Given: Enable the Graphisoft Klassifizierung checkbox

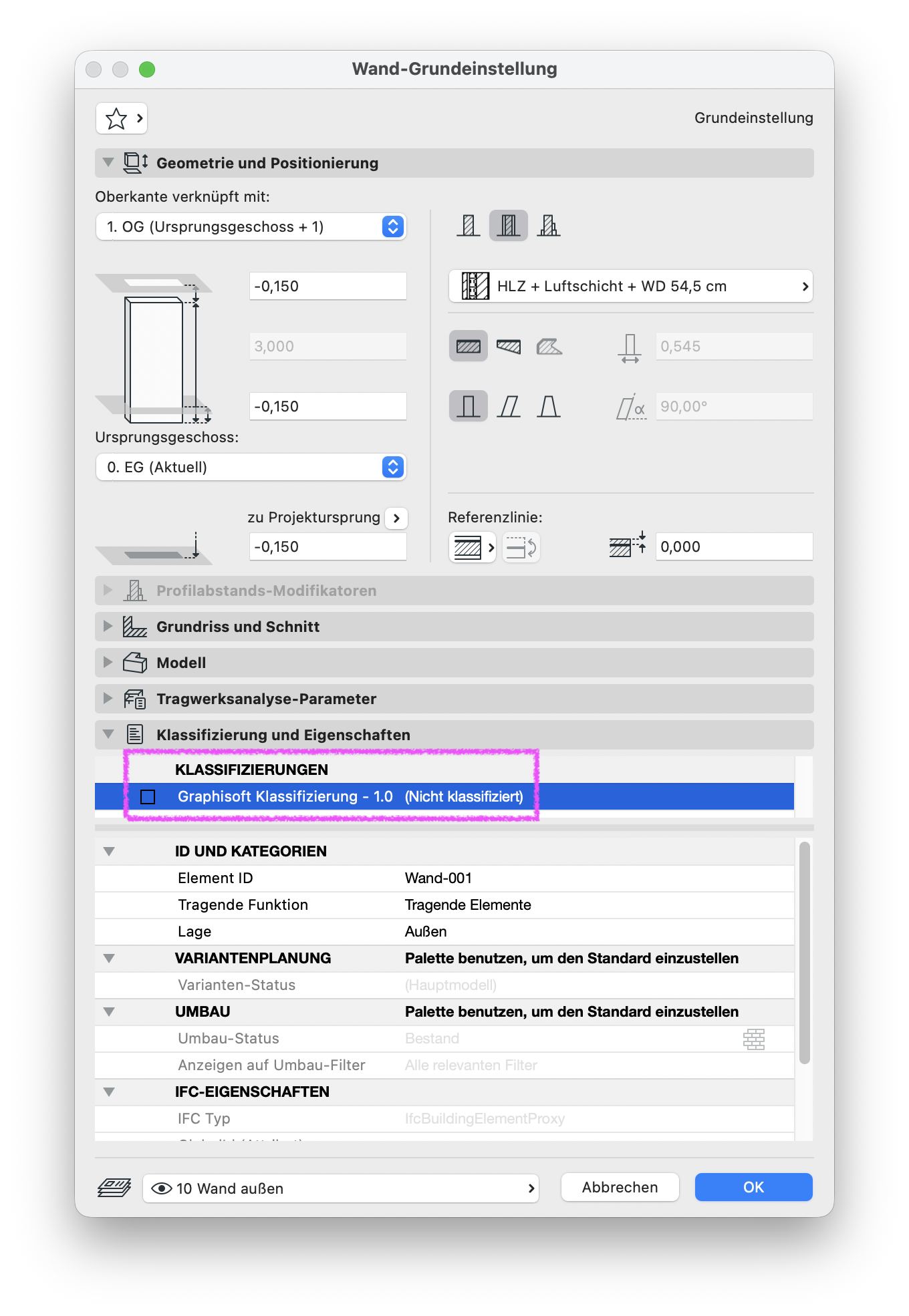Looking at the screenshot, I should [148, 797].
